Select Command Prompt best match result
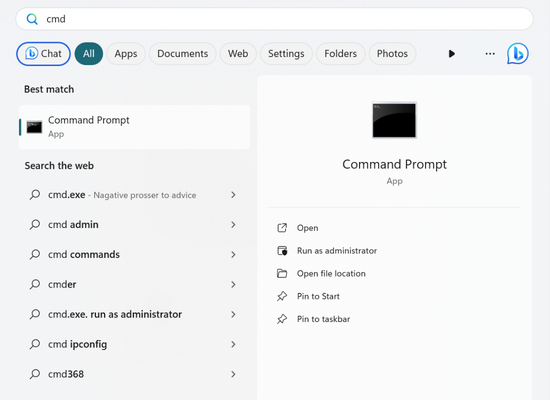Viewport: 550px width, 400px height. (x=134, y=127)
